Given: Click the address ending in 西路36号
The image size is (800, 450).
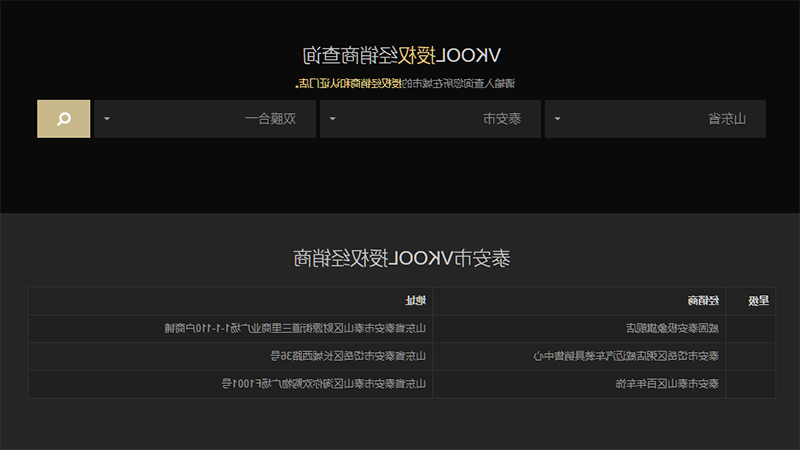Looking at the screenshot, I should point(347,356).
